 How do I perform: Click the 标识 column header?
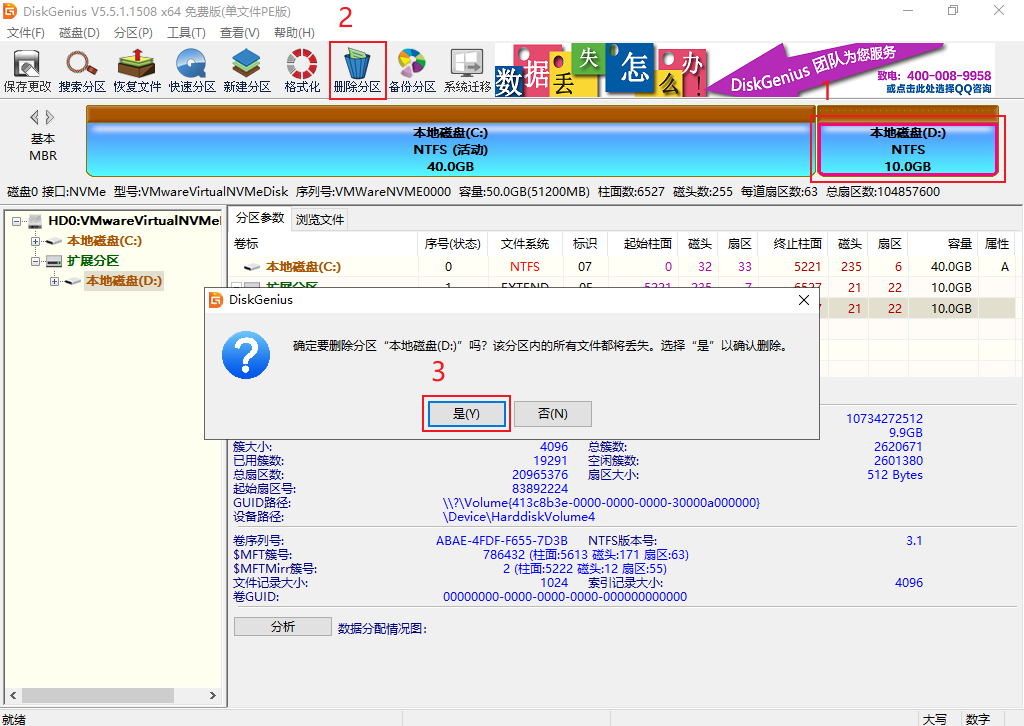click(x=584, y=244)
